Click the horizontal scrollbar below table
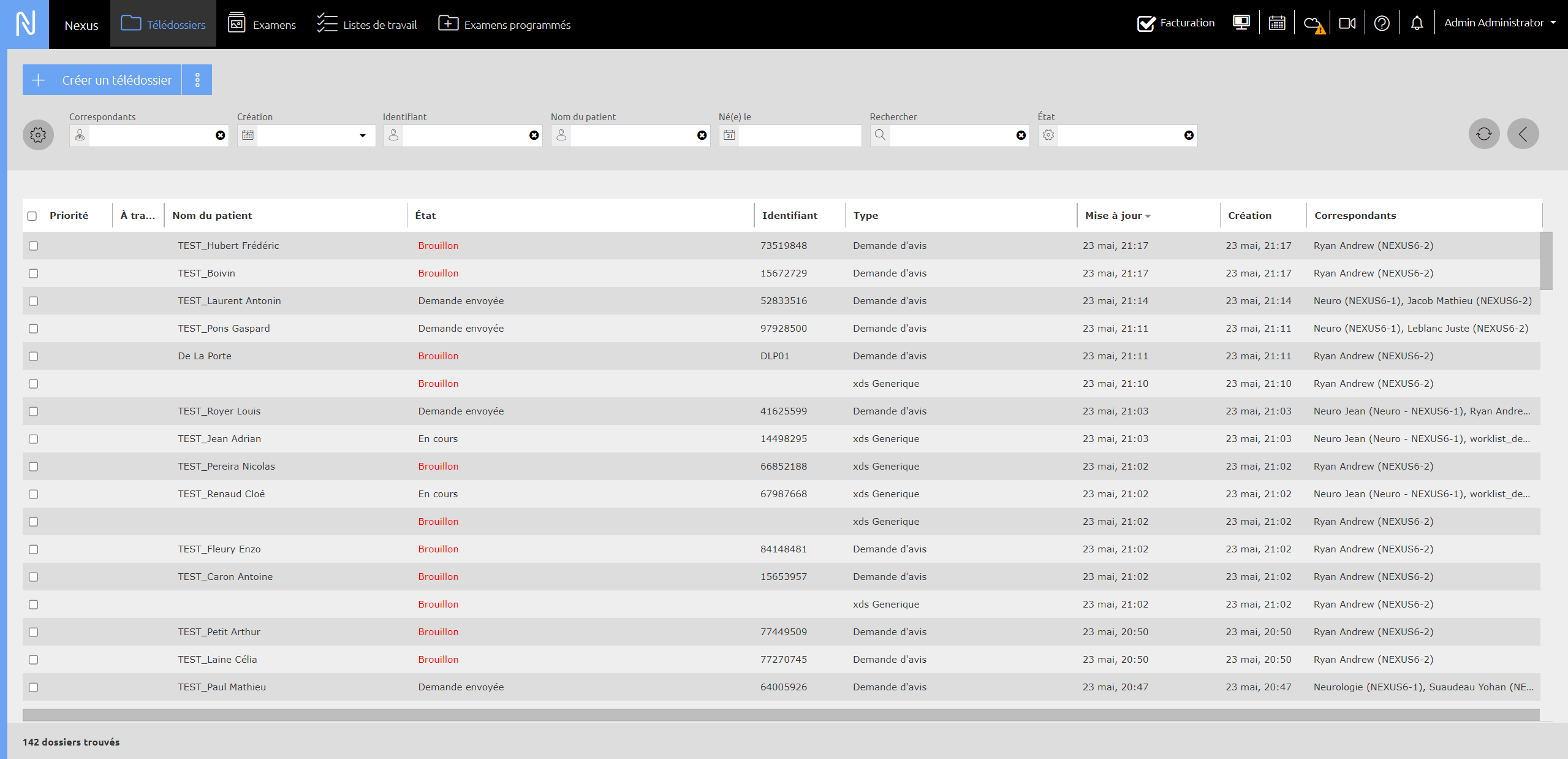The width and height of the screenshot is (1568, 759). pyautogui.click(x=781, y=715)
